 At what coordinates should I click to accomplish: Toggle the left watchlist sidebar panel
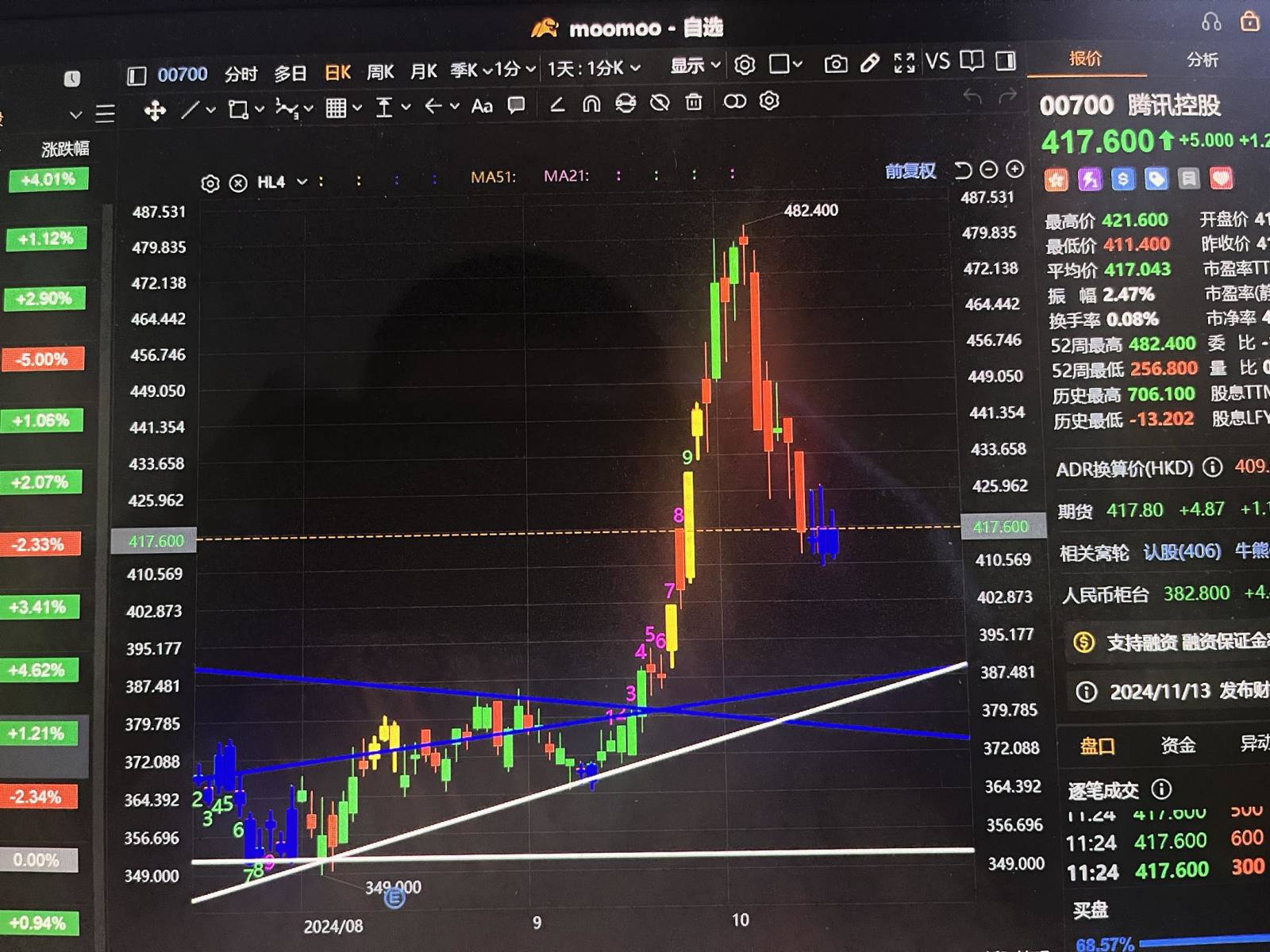[137, 75]
